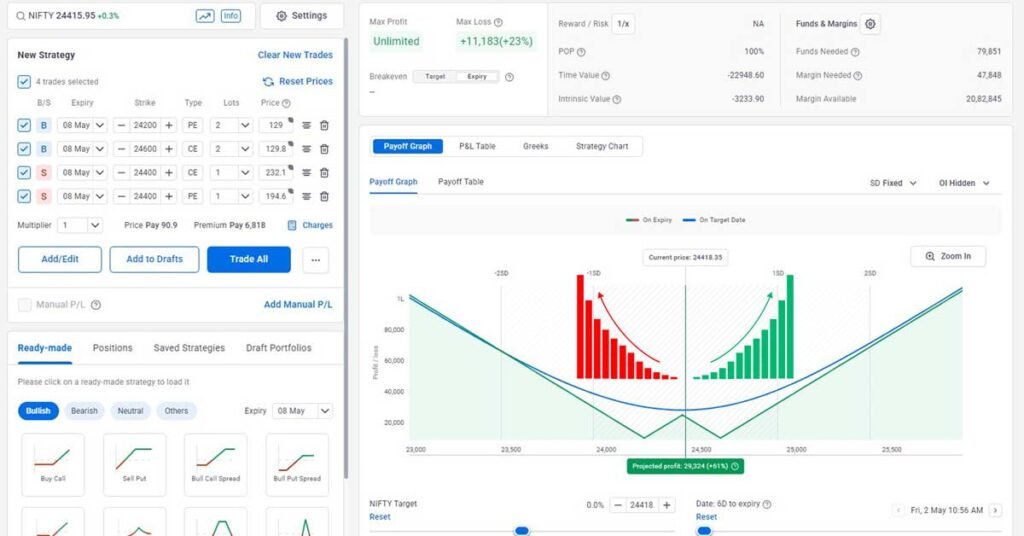Open the three-dots more options button
Screen dimensions: 1024x536
coord(316,260)
